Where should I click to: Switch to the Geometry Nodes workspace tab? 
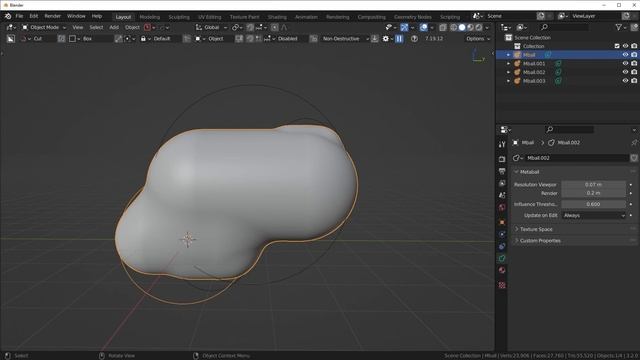(x=412, y=17)
